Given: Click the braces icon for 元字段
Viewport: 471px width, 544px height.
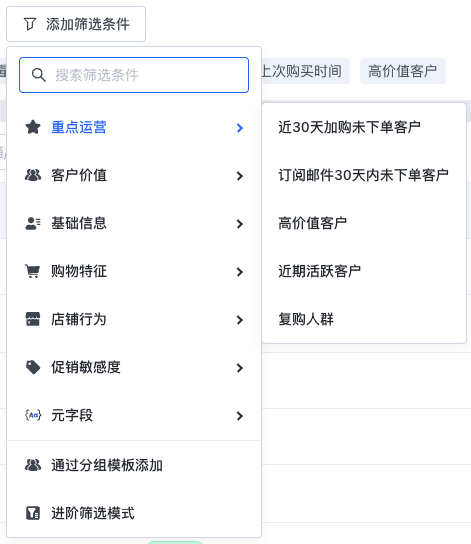Looking at the screenshot, I should [33, 415].
